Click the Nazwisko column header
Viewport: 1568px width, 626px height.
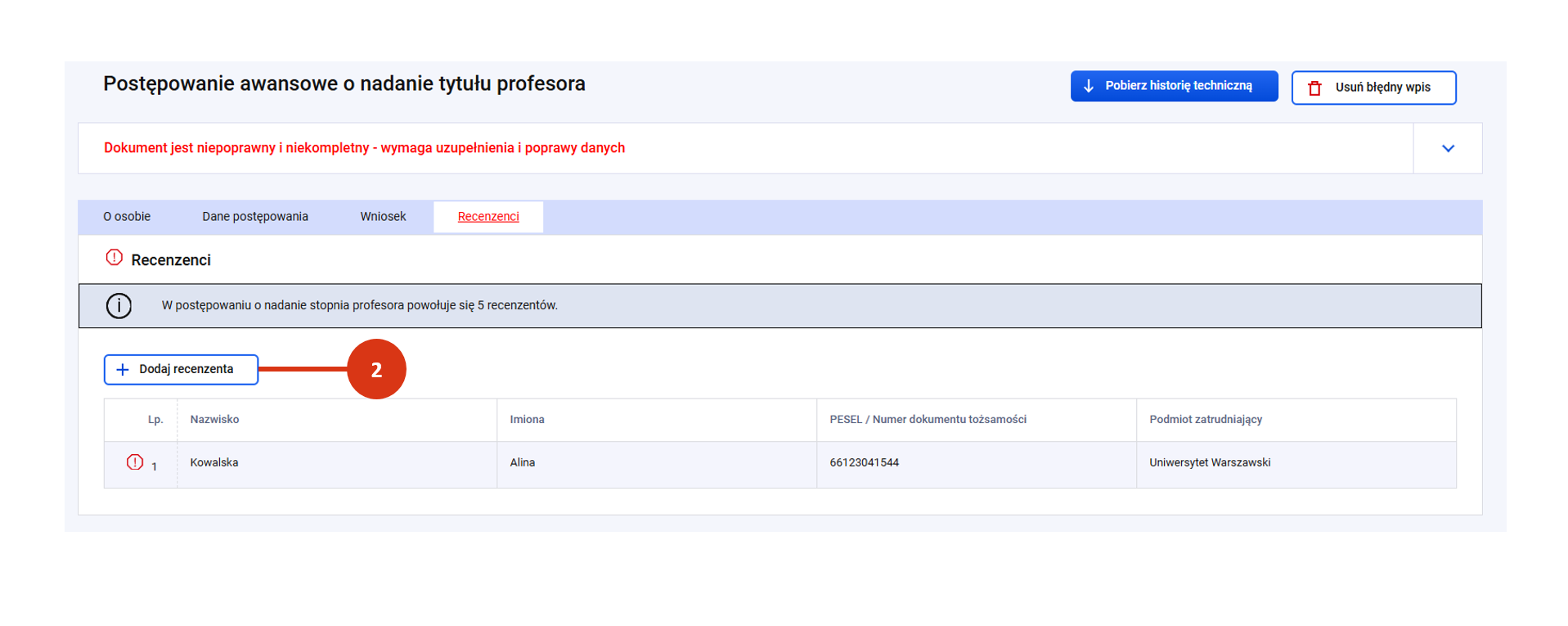[214, 420]
